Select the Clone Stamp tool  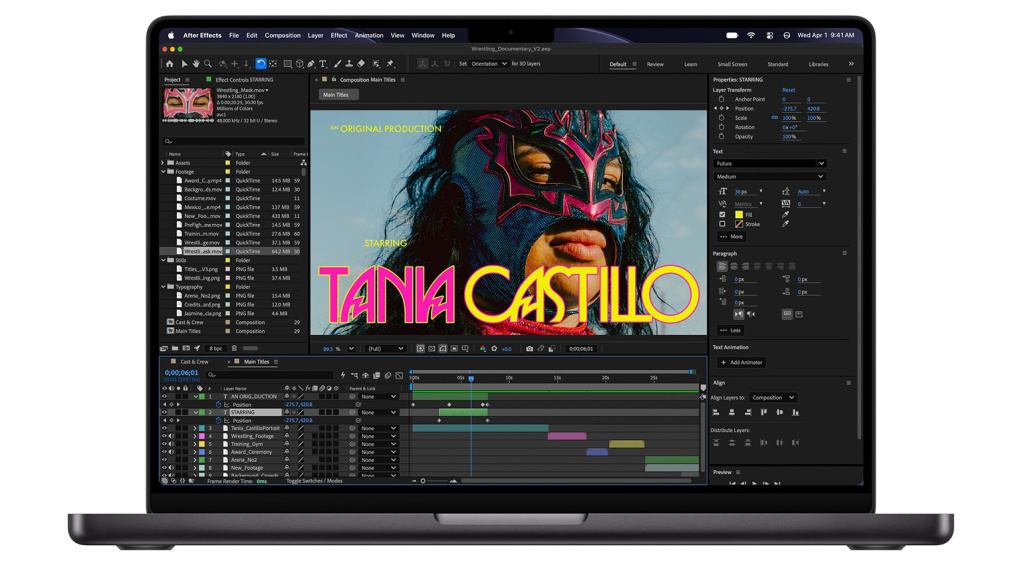pyautogui.click(x=349, y=64)
